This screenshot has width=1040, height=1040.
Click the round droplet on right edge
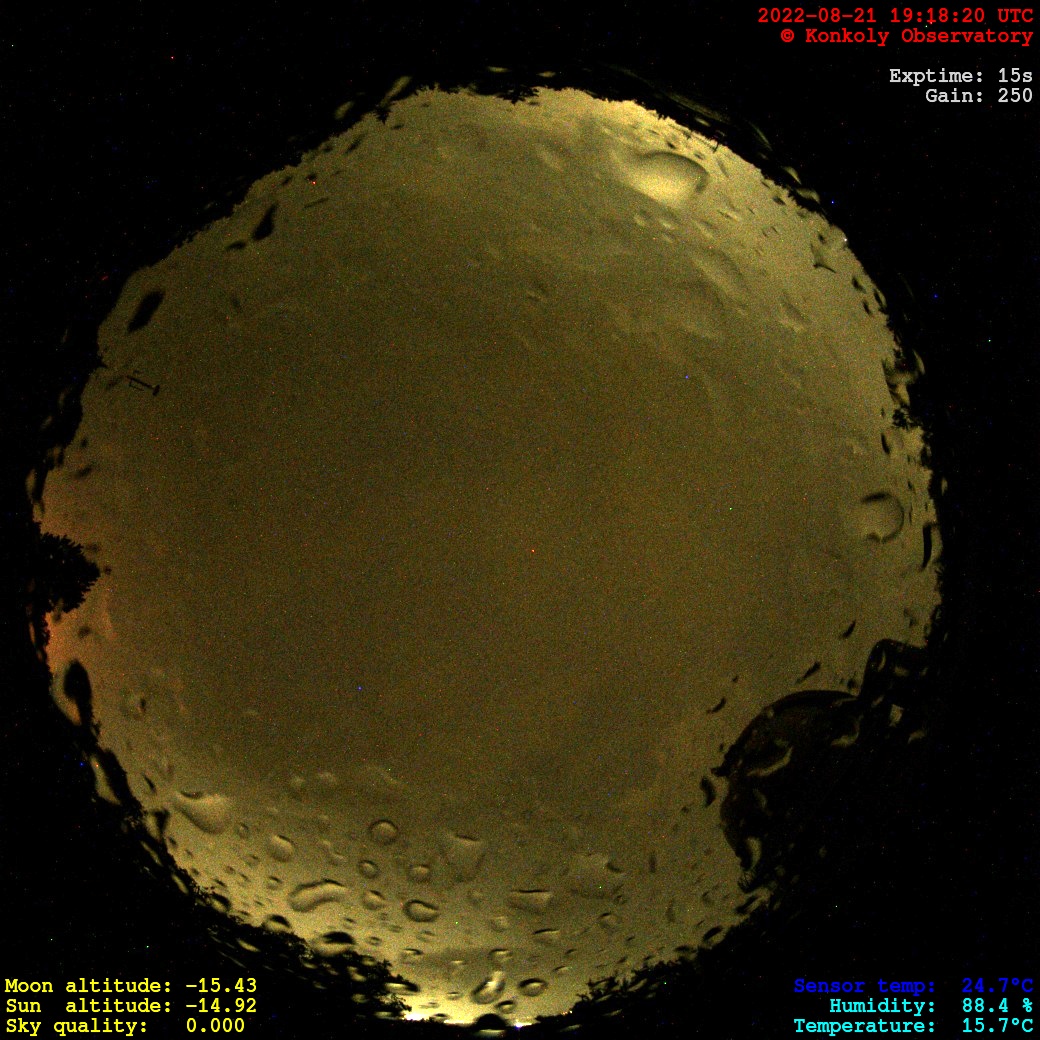[x=882, y=516]
